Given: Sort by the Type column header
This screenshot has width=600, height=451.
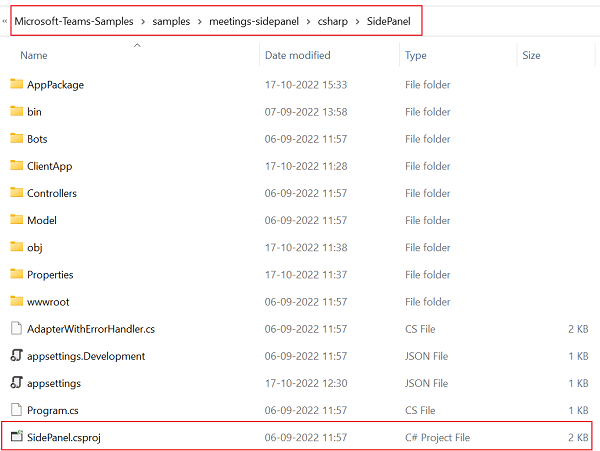Looking at the screenshot, I should (416, 56).
